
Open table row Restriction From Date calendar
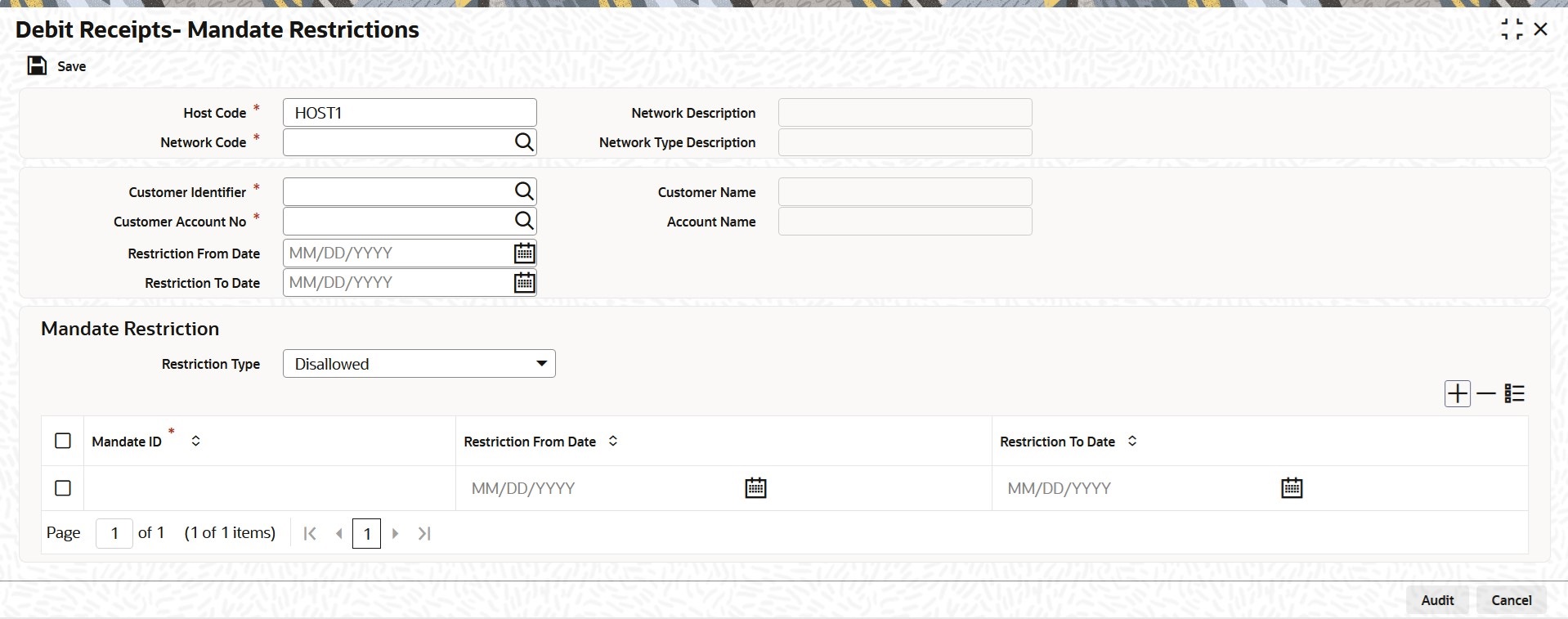(x=755, y=488)
